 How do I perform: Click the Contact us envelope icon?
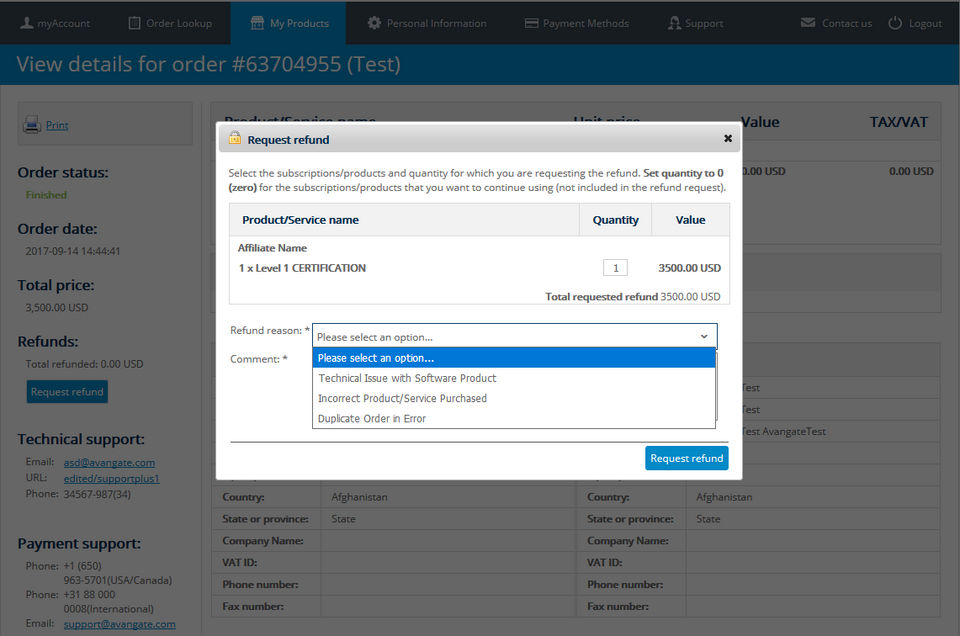coord(808,23)
